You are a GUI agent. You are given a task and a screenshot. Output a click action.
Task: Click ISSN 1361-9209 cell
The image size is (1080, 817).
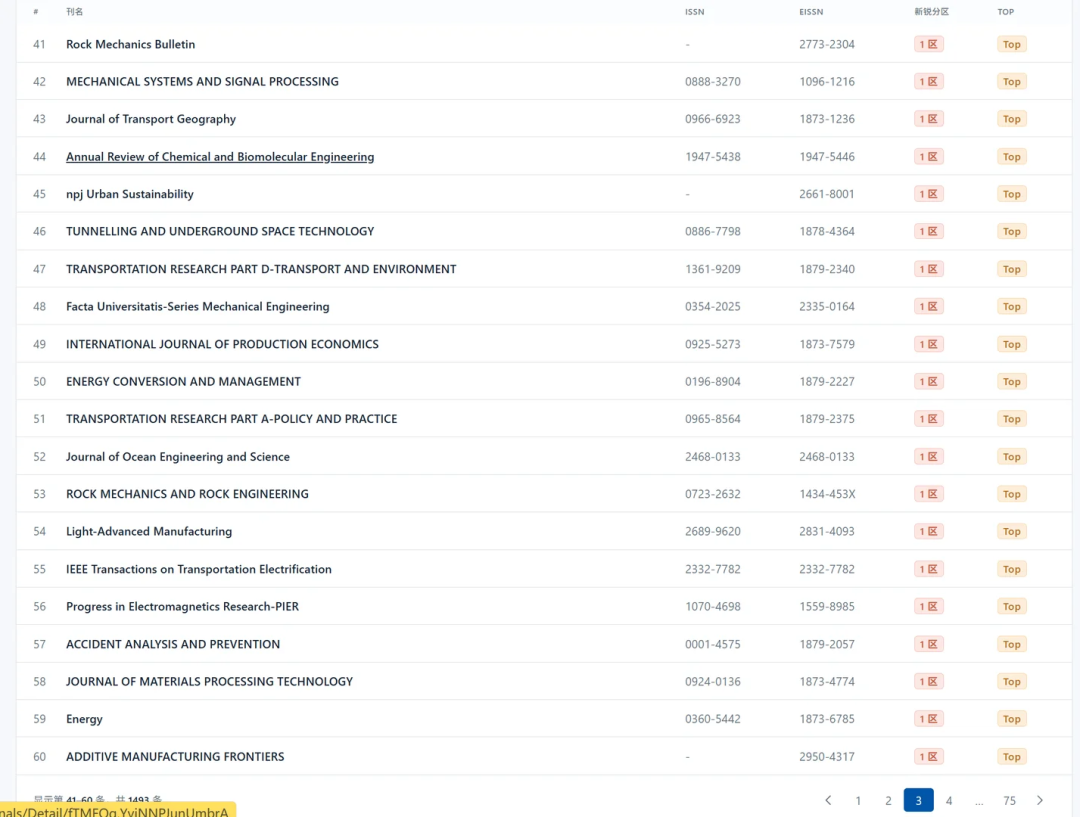click(x=713, y=269)
